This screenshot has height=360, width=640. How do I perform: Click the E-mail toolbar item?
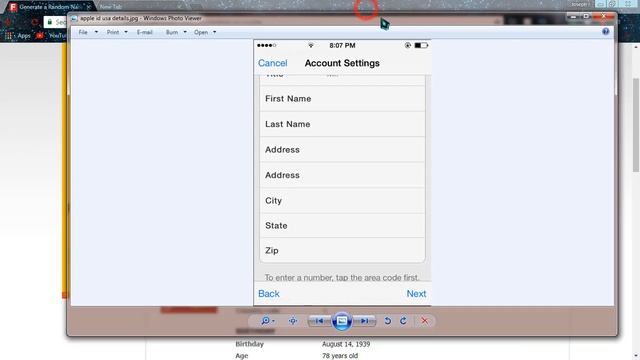coord(144,32)
